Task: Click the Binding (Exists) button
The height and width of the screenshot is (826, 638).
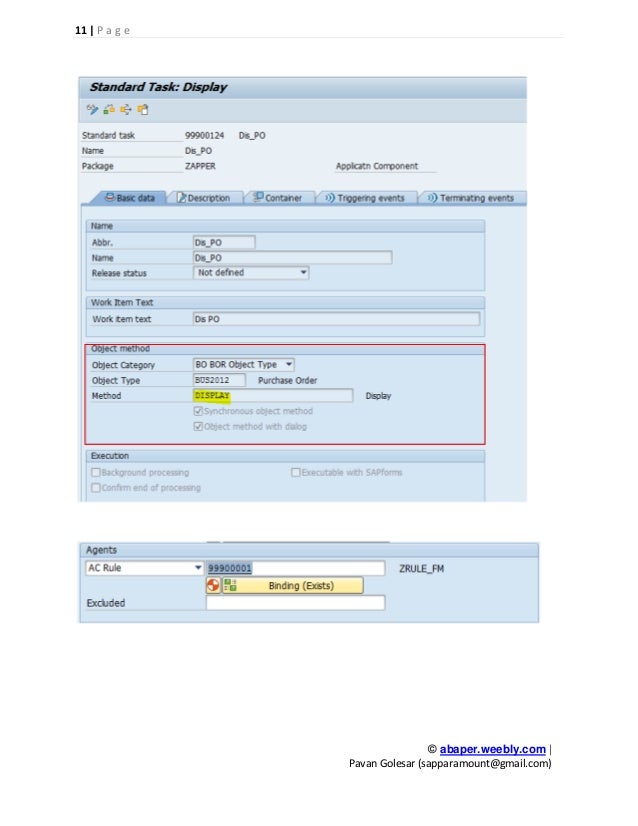Action: coord(293,585)
